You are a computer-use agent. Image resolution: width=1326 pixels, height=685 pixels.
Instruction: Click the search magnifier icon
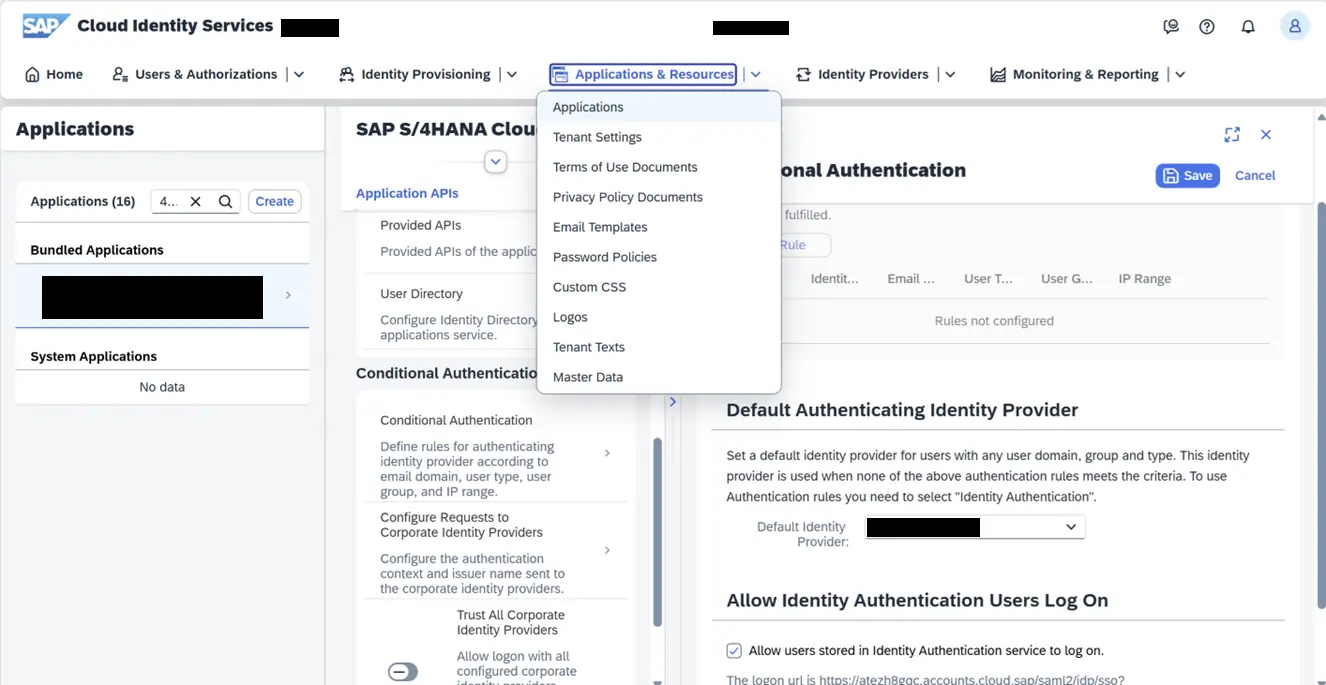[x=226, y=201]
